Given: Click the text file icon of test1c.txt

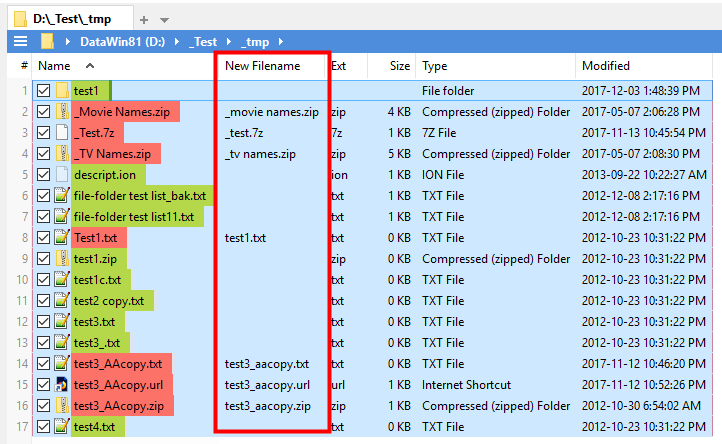Looking at the screenshot, I should pyautogui.click(x=62, y=280).
